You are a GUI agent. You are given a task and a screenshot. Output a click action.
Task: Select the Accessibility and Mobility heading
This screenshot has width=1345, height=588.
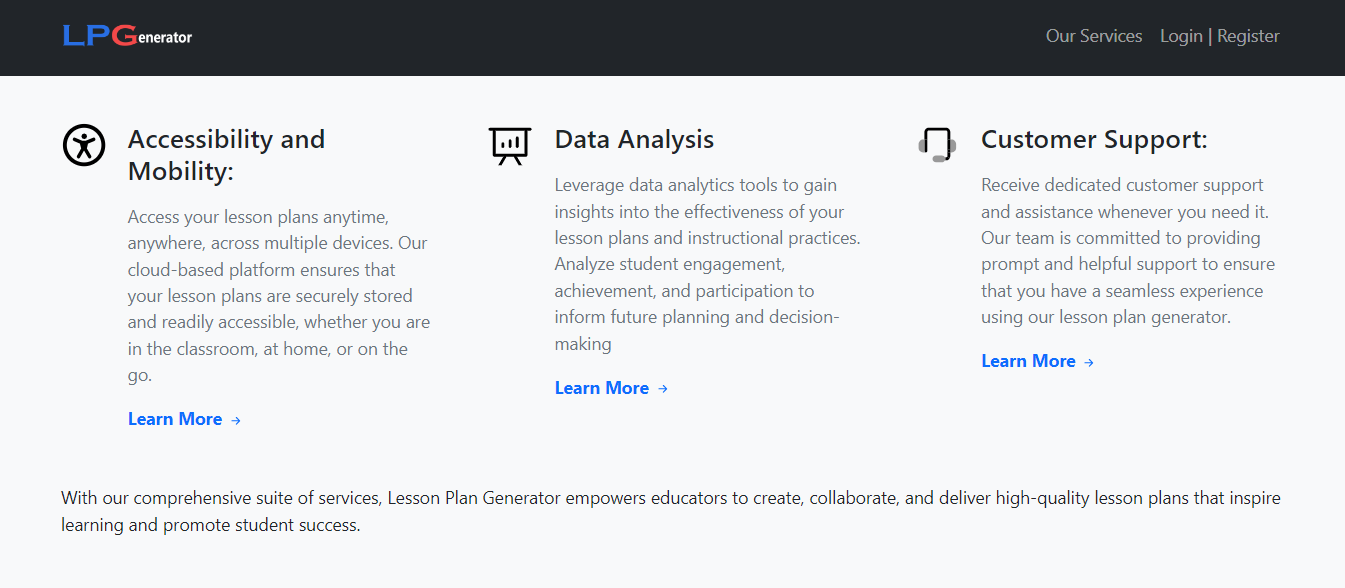(x=227, y=155)
